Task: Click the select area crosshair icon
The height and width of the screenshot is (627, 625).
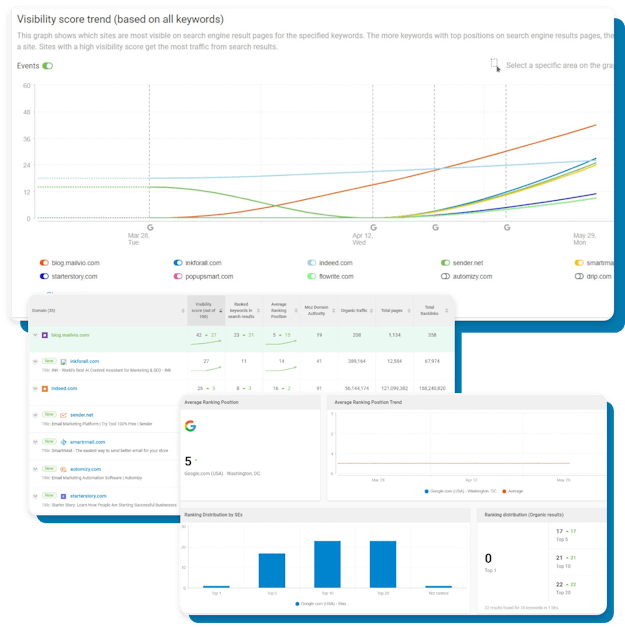Action: (x=494, y=65)
